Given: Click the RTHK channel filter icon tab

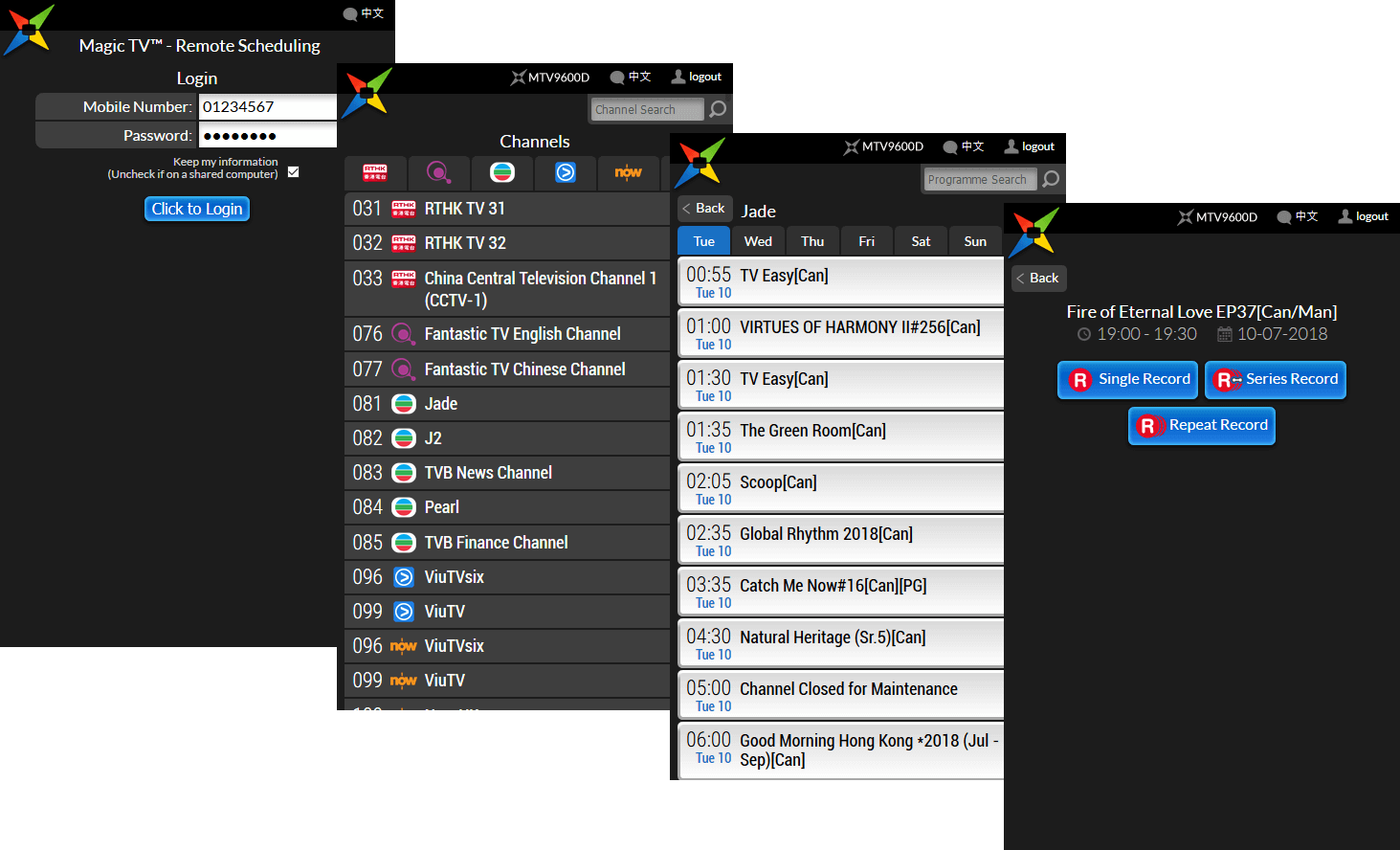Looking at the screenshot, I should [375, 172].
